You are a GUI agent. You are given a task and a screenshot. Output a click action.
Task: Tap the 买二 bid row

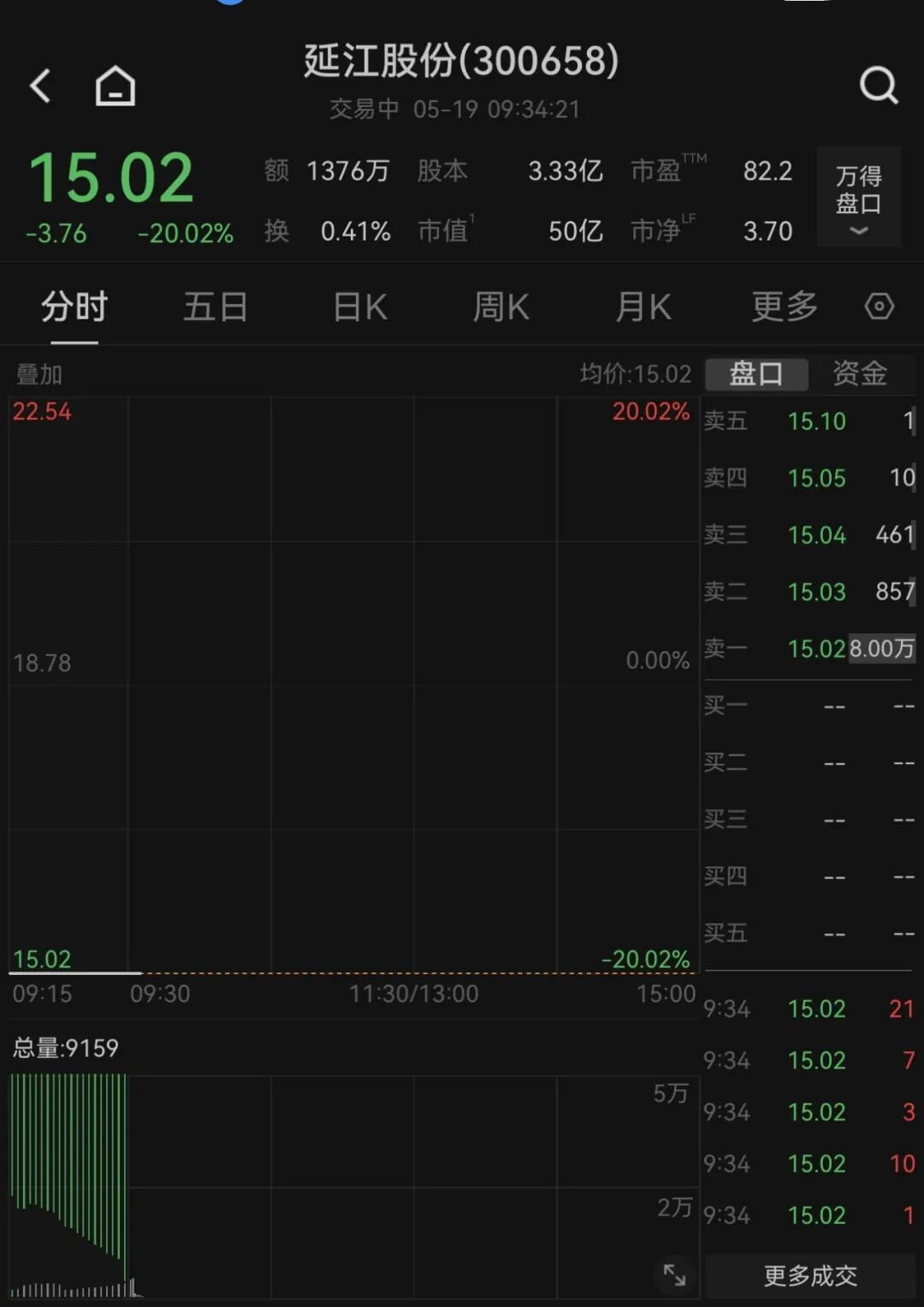pyautogui.click(x=809, y=763)
